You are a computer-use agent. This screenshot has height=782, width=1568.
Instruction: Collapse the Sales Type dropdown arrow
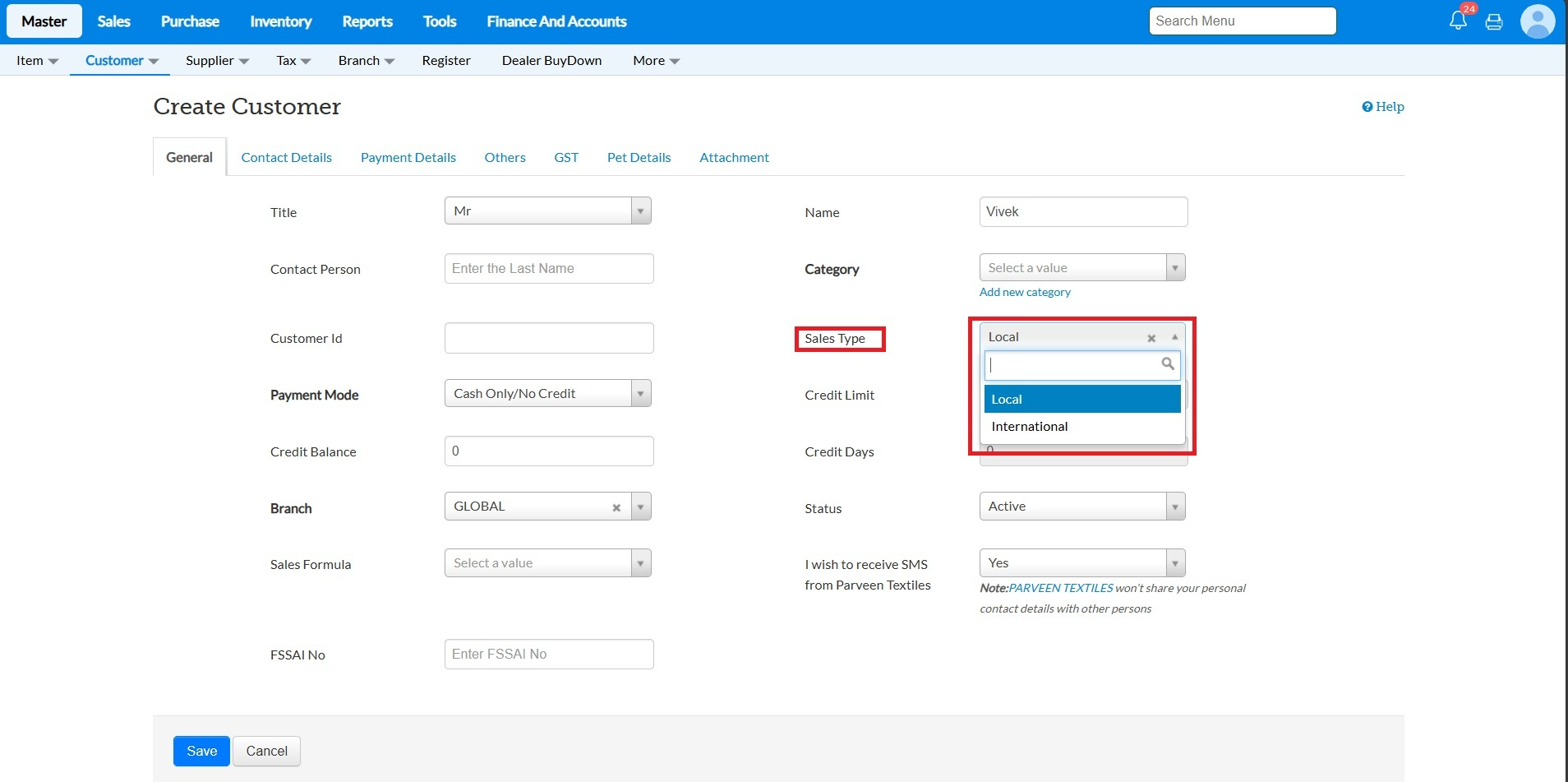1174,337
